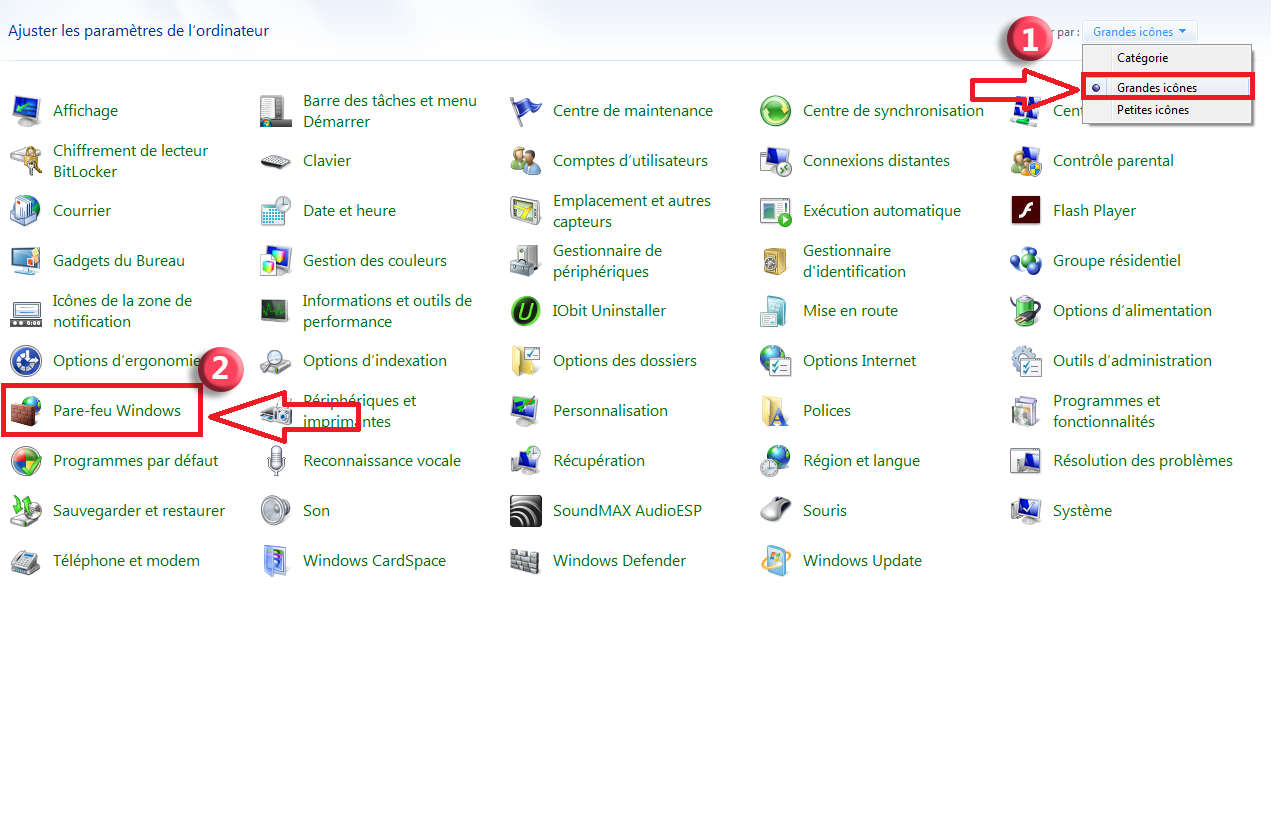Screen dimensions: 1280x819
Task: Open the Groupe résidentiel spheres icon
Action: (1025, 260)
